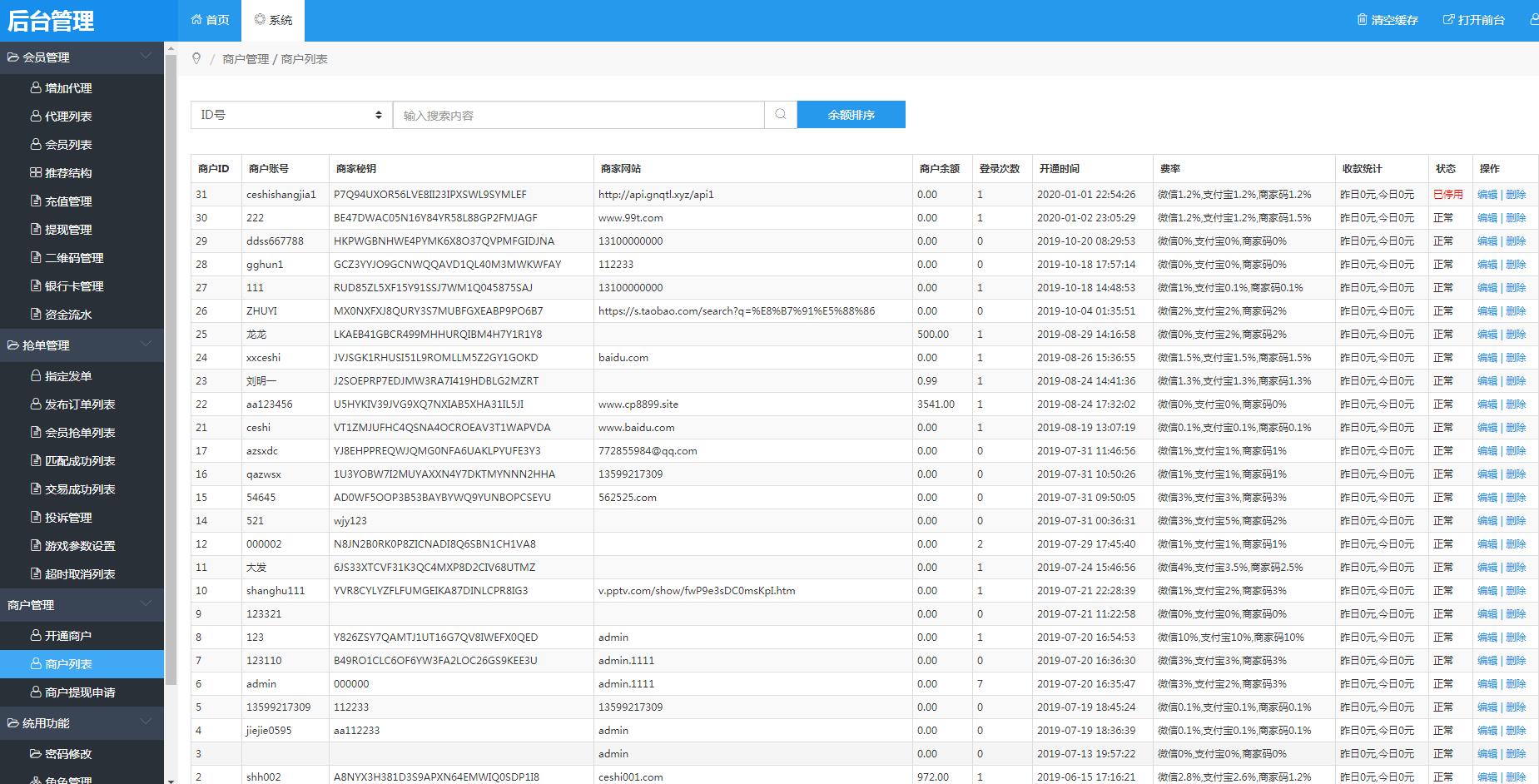
Task: Click the icon beside 游戏参数设置
Action: tap(36, 545)
